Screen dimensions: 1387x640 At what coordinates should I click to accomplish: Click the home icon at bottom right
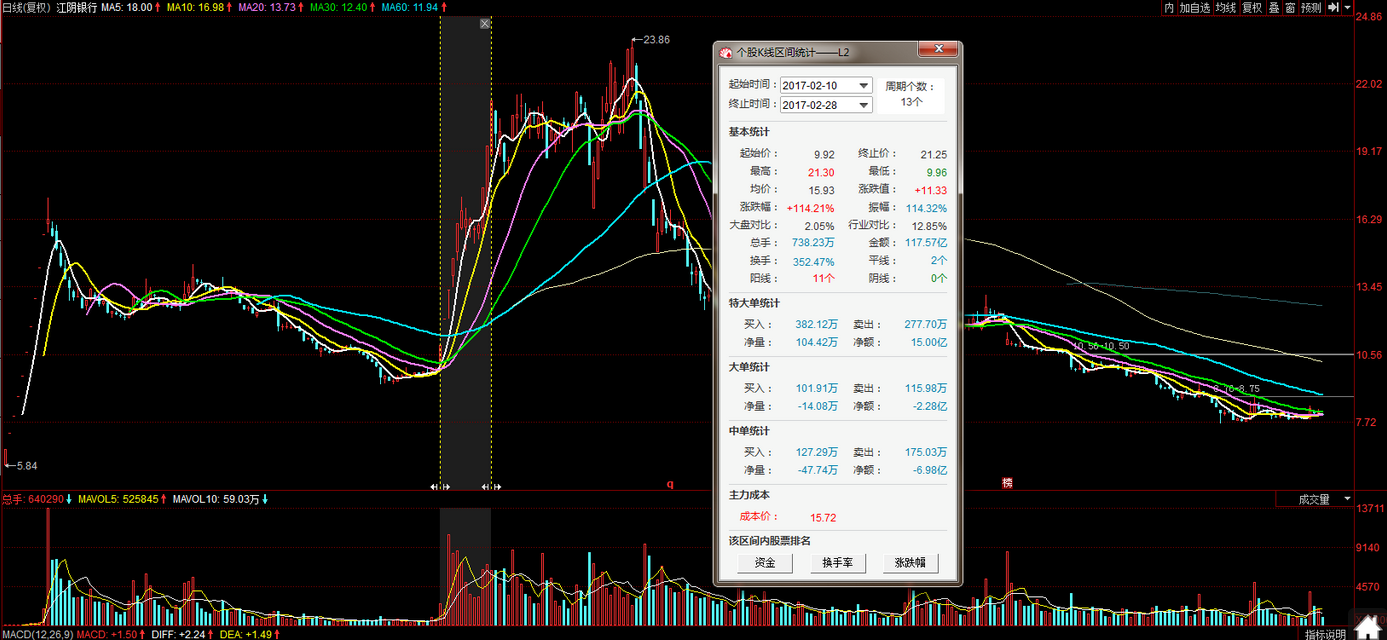pyautogui.click(x=1365, y=628)
